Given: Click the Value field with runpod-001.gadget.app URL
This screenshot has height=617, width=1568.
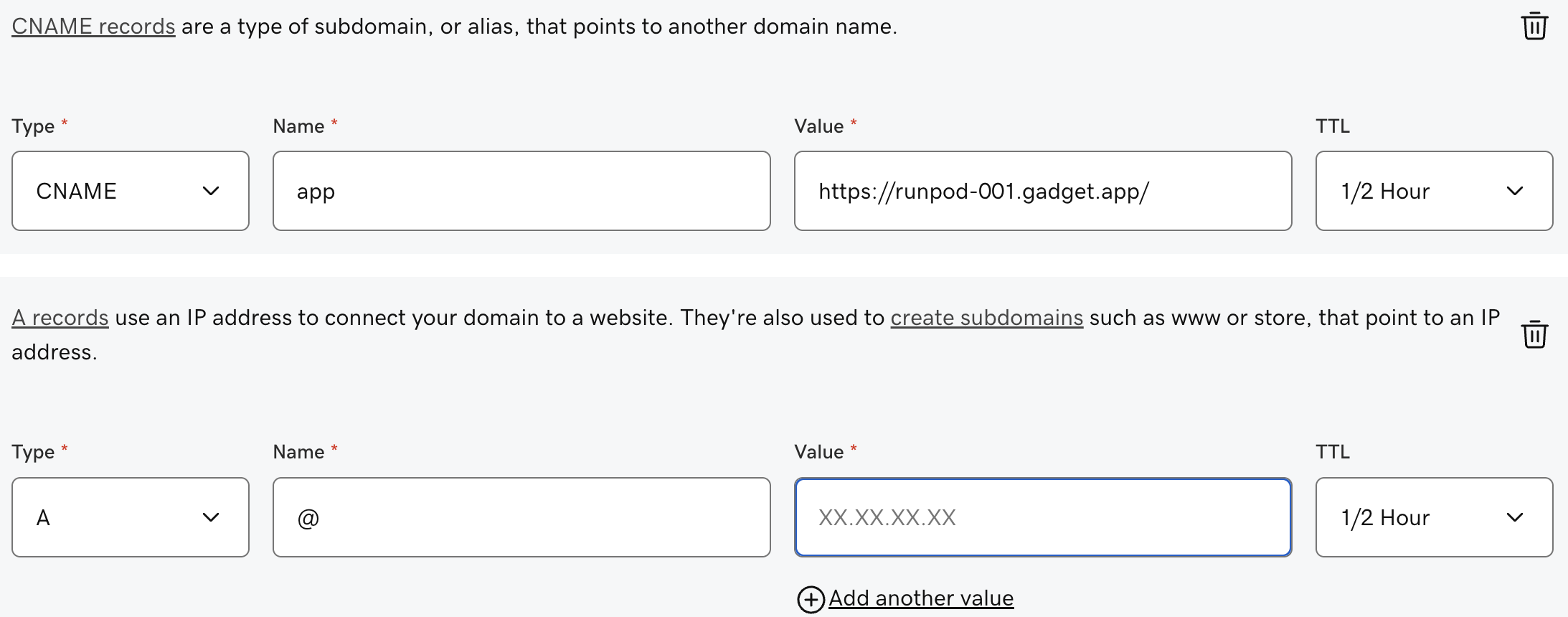Looking at the screenshot, I should click(1042, 191).
